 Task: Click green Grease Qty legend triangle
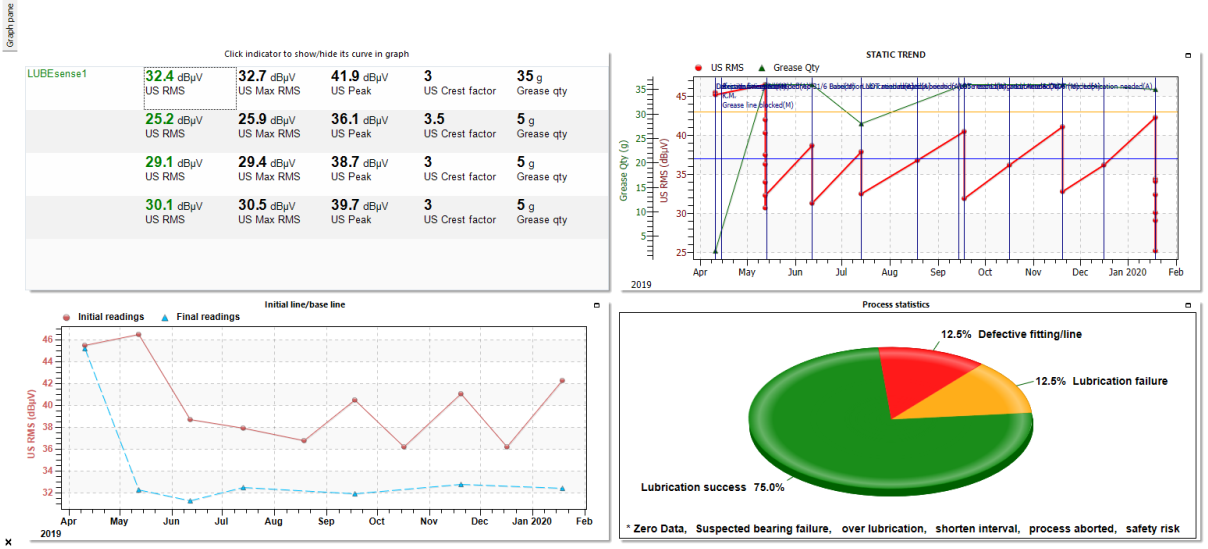[x=761, y=68]
